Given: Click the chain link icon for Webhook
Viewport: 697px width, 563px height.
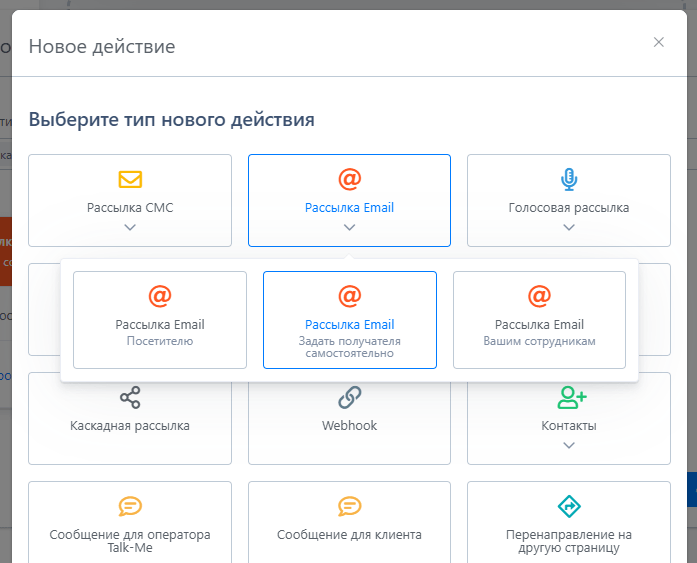Looking at the screenshot, I should pos(349,397).
